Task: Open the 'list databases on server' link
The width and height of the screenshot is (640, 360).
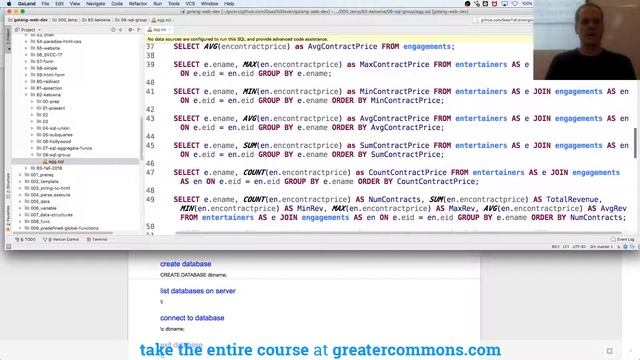Action: (x=198, y=291)
